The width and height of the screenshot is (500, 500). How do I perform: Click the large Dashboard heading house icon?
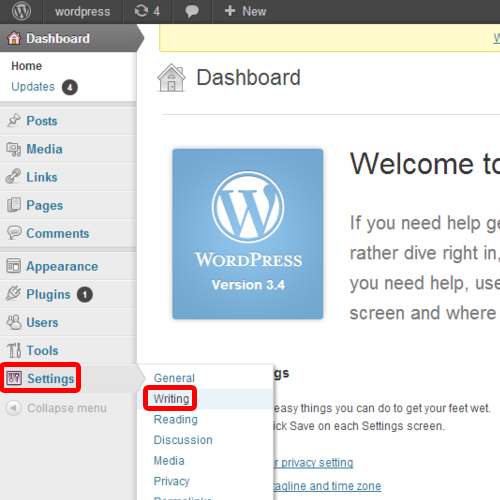(x=171, y=77)
